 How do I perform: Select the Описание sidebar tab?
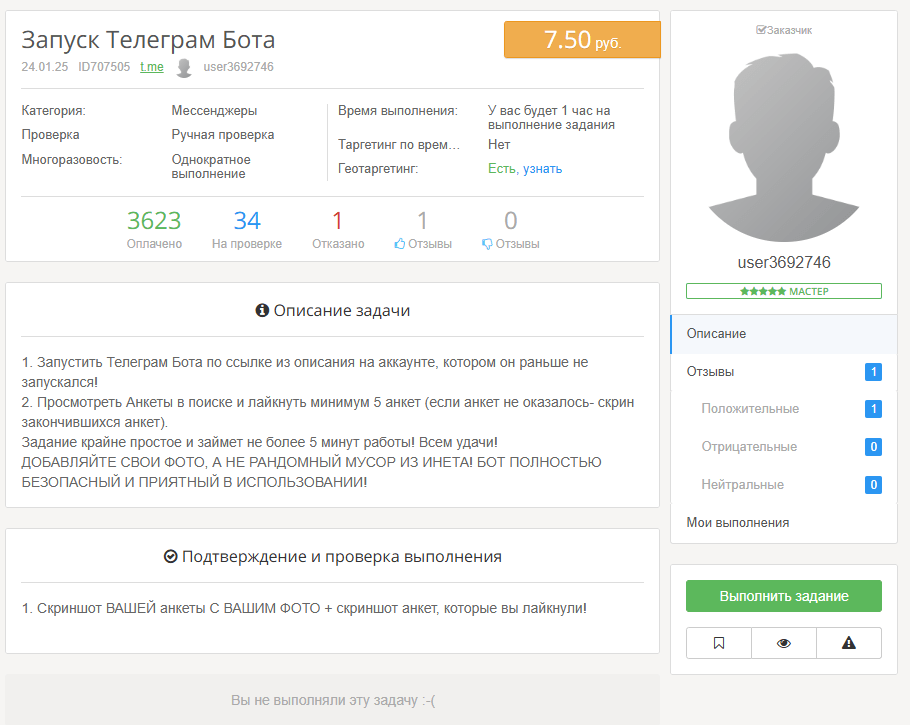[x=783, y=334]
